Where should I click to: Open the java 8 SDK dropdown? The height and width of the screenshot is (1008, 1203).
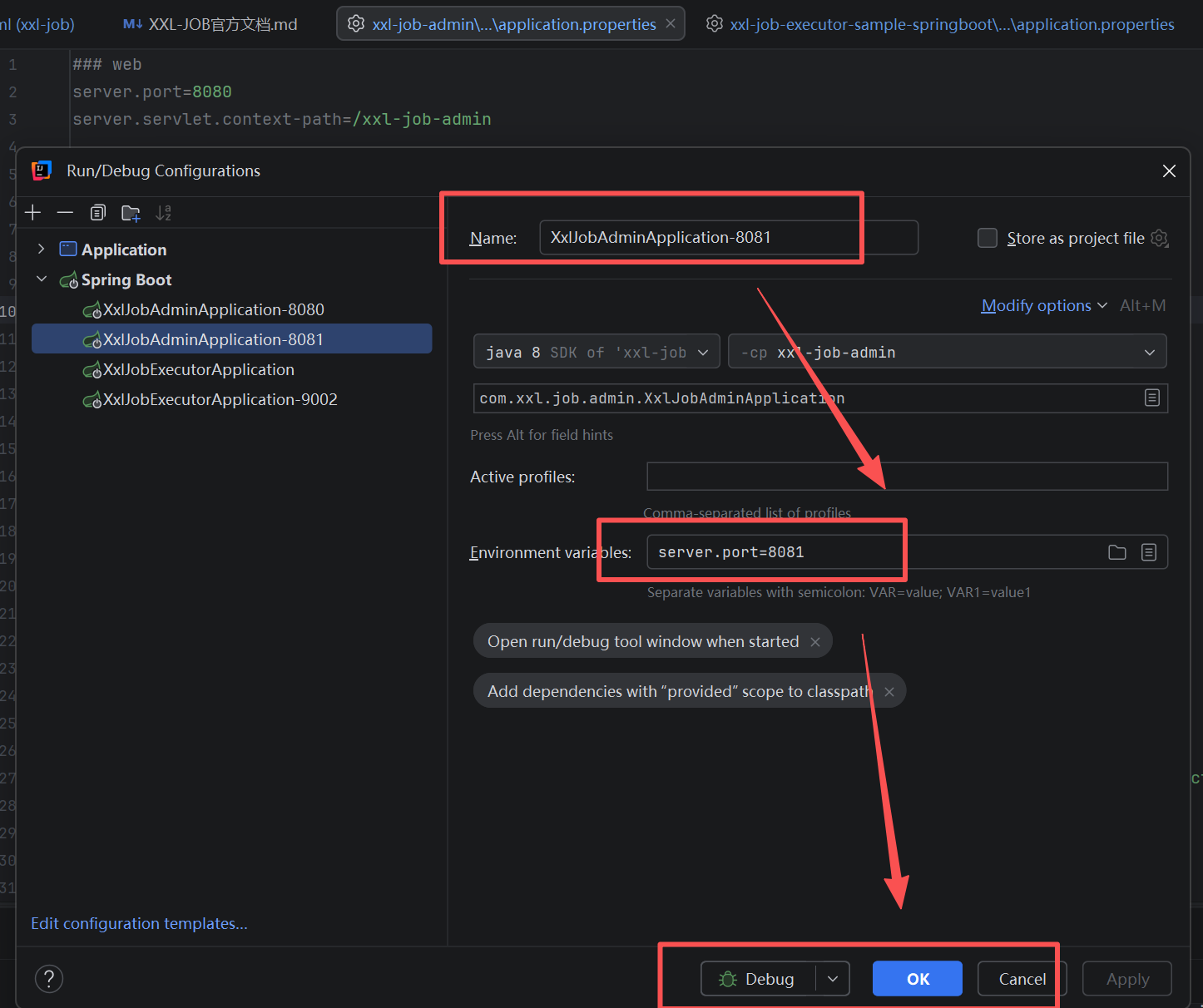click(x=597, y=352)
